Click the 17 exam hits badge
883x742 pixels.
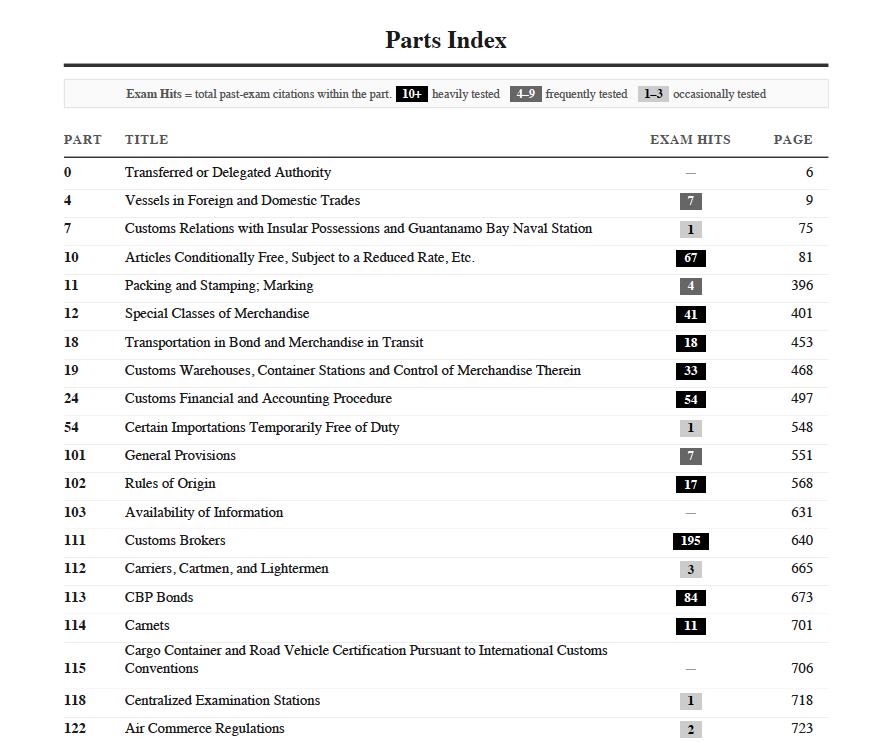[x=691, y=484]
